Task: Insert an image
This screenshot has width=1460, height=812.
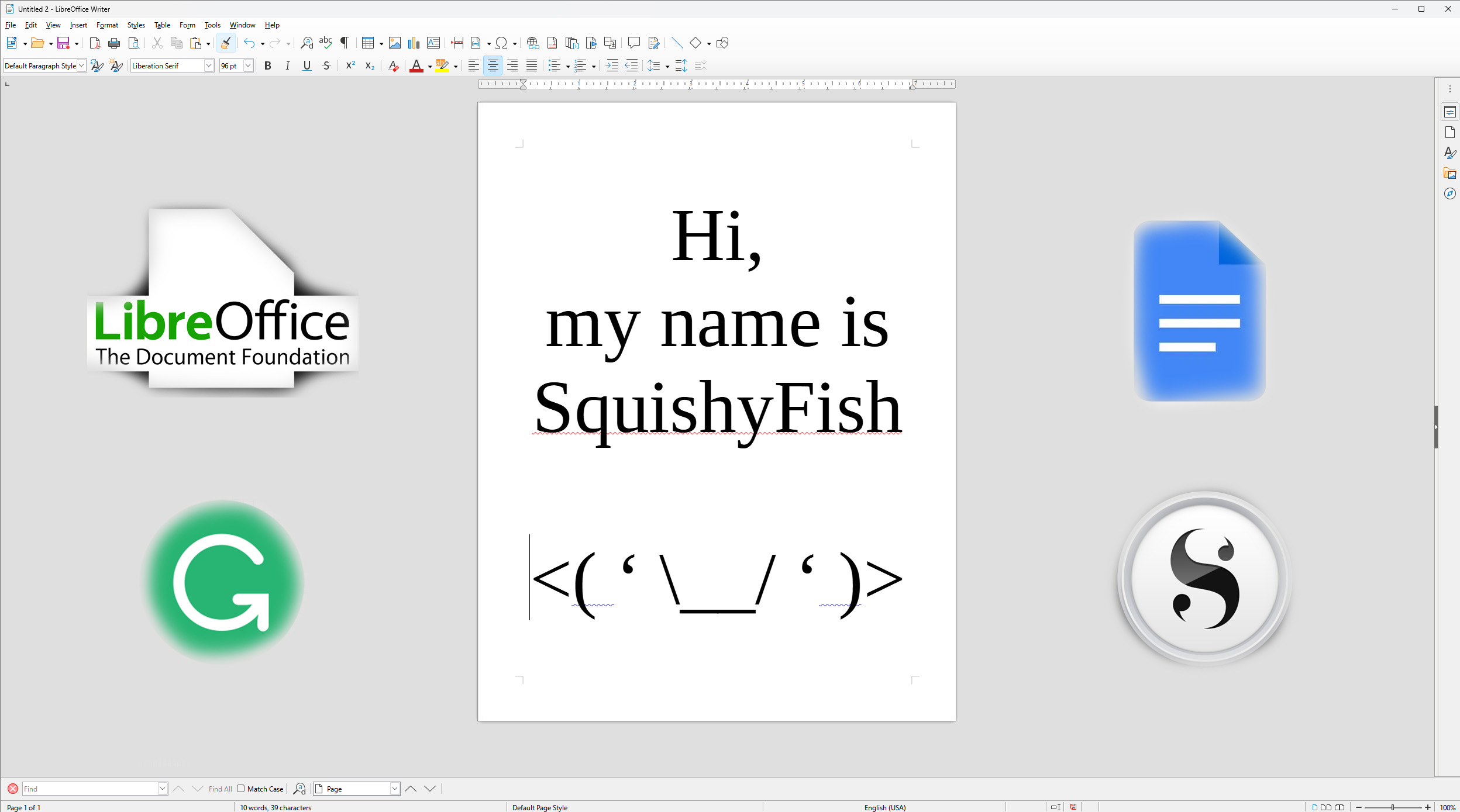Action: (395, 43)
